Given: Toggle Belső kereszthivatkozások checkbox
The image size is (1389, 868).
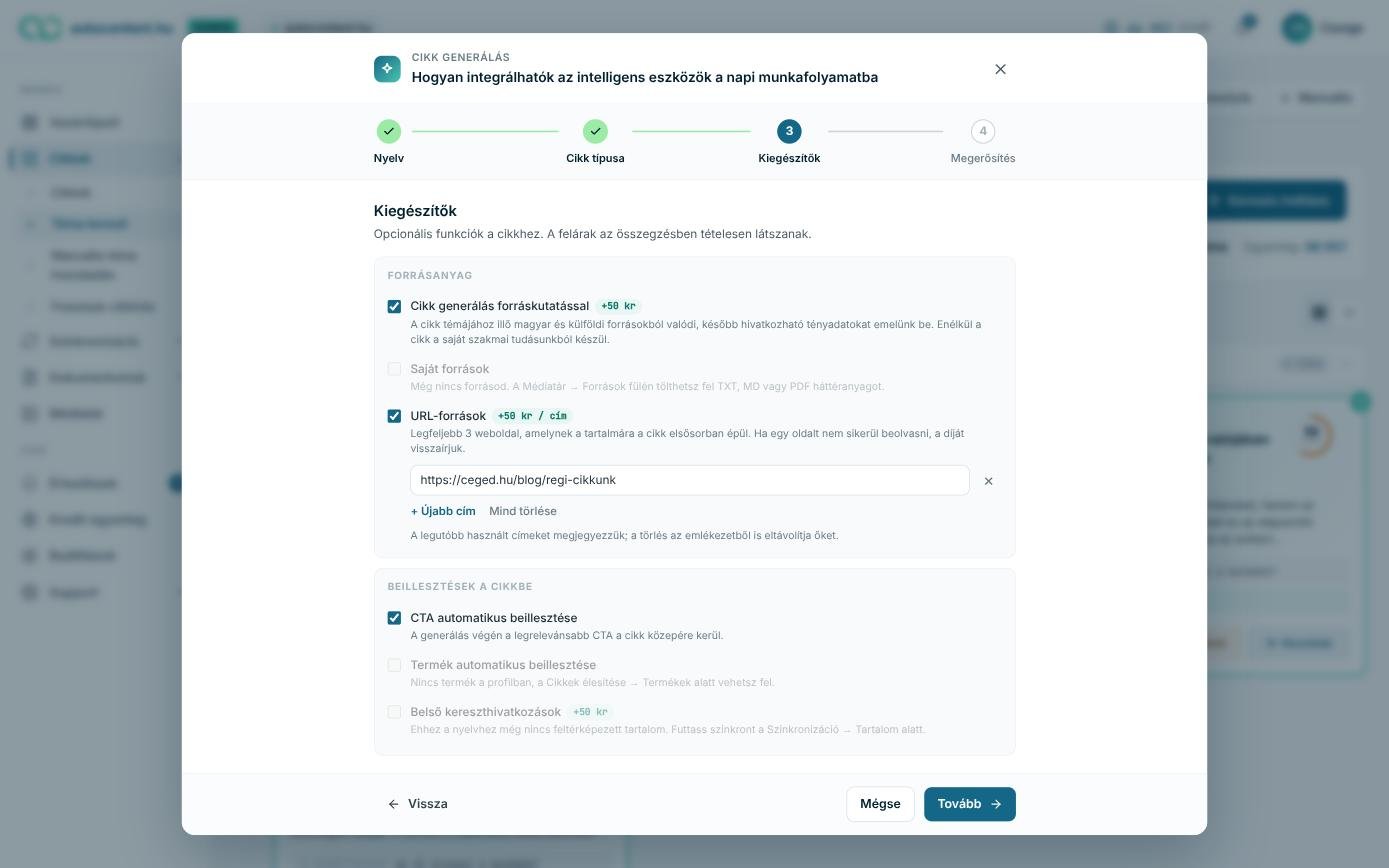Looking at the screenshot, I should click(x=394, y=712).
